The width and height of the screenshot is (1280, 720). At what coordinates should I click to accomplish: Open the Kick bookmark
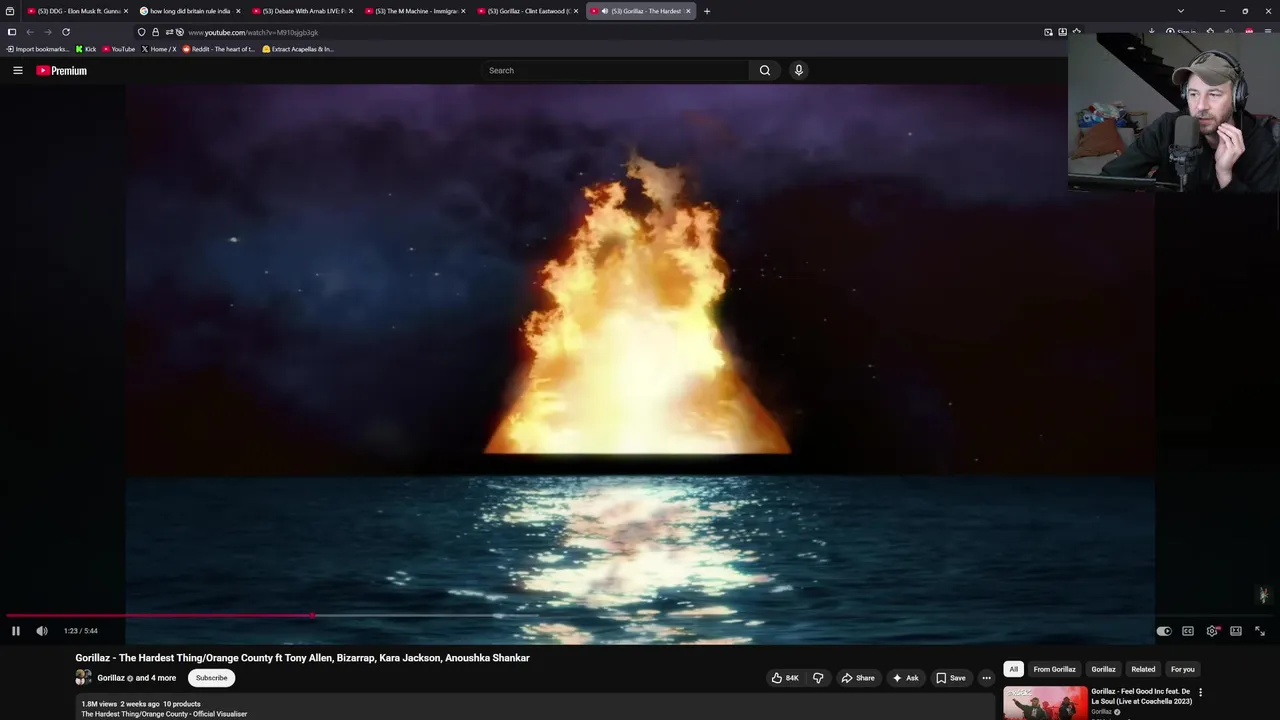86,49
